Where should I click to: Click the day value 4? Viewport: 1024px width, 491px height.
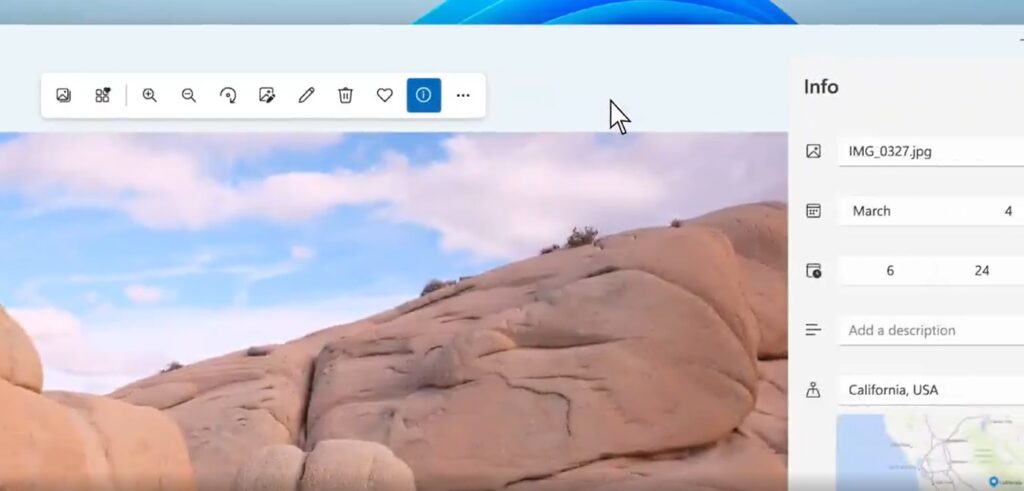[x=1008, y=212]
